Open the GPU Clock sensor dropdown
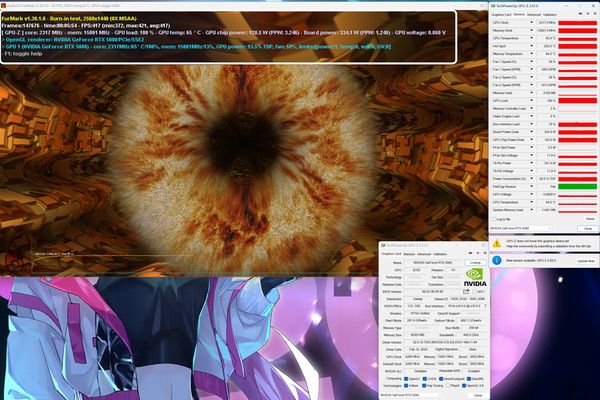The height and width of the screenshot is (400, 600). point(531,23)
